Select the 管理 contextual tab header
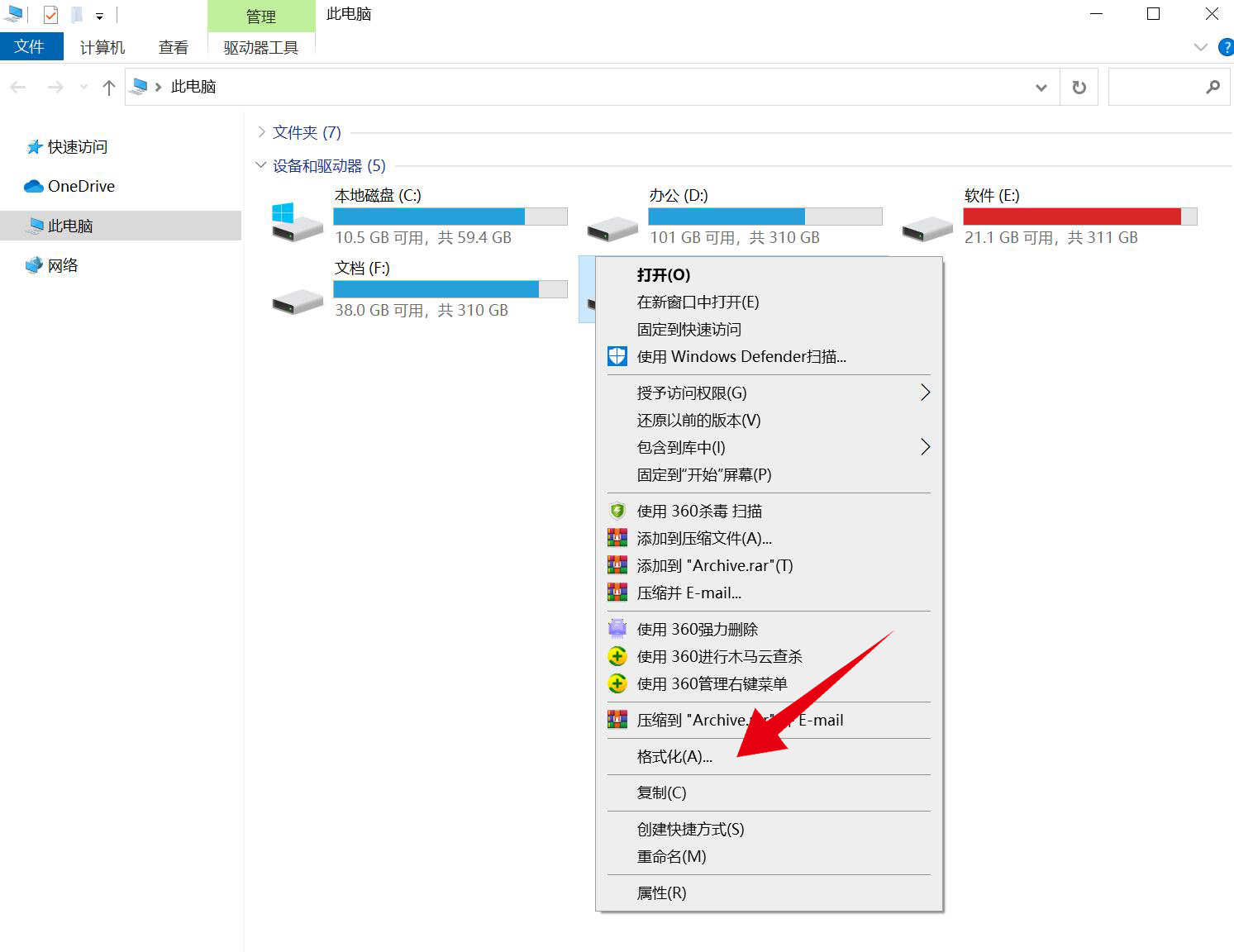The width and height of the screenshot is (1234, 952). [x=260, y=17]
